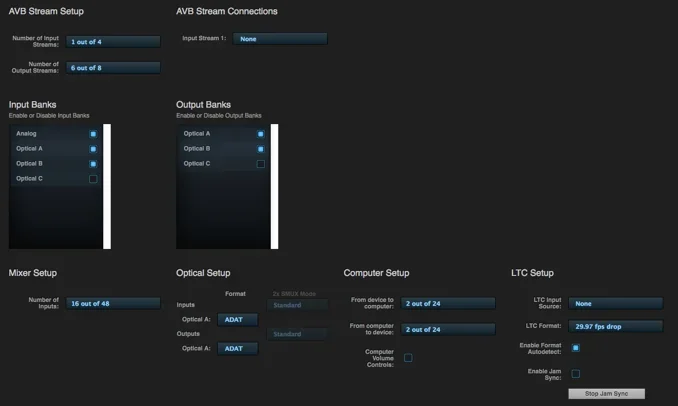This screenshot has width=678, height=406.
Task: Click the Optical A inputs ADAT button
Action: (x=237, y=320)
